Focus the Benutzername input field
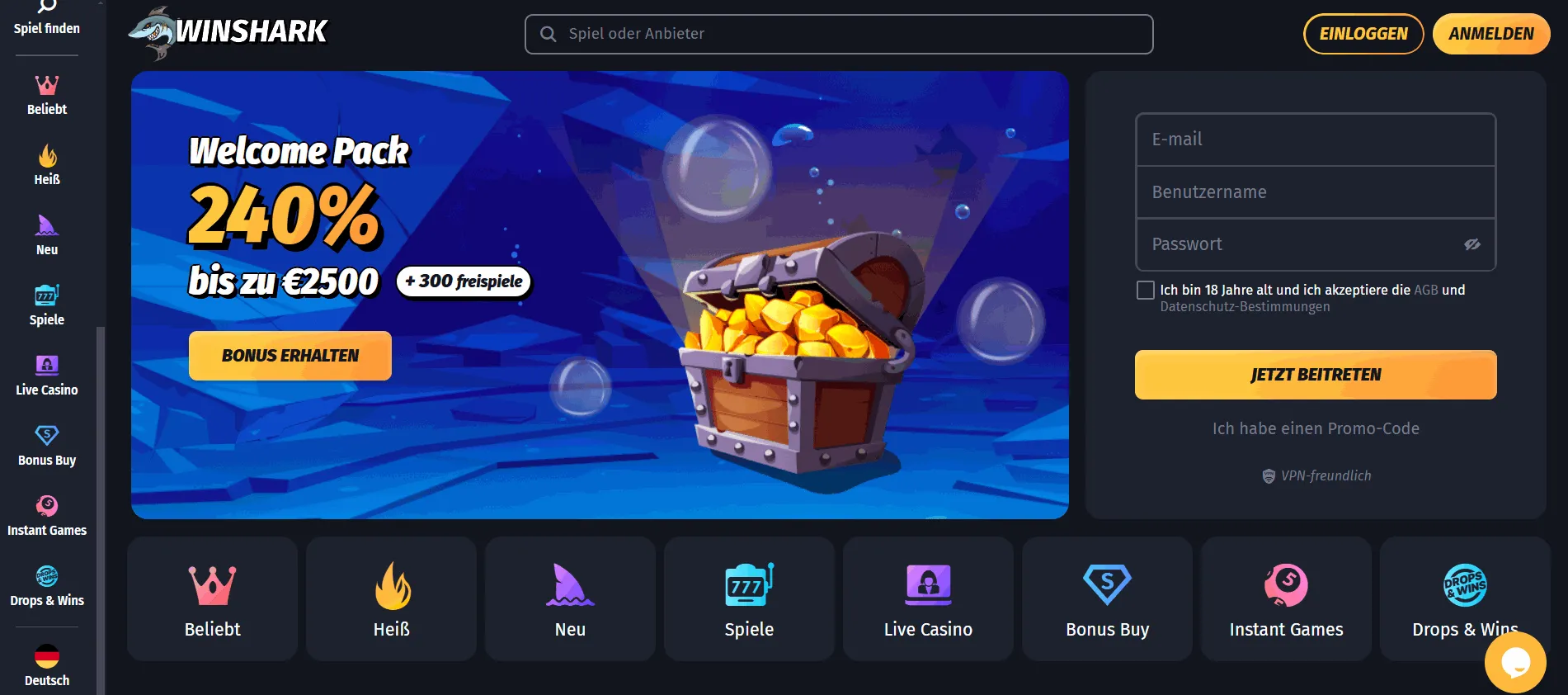This screenshot has width=1568, height=695. click(x=1316, y=192)
